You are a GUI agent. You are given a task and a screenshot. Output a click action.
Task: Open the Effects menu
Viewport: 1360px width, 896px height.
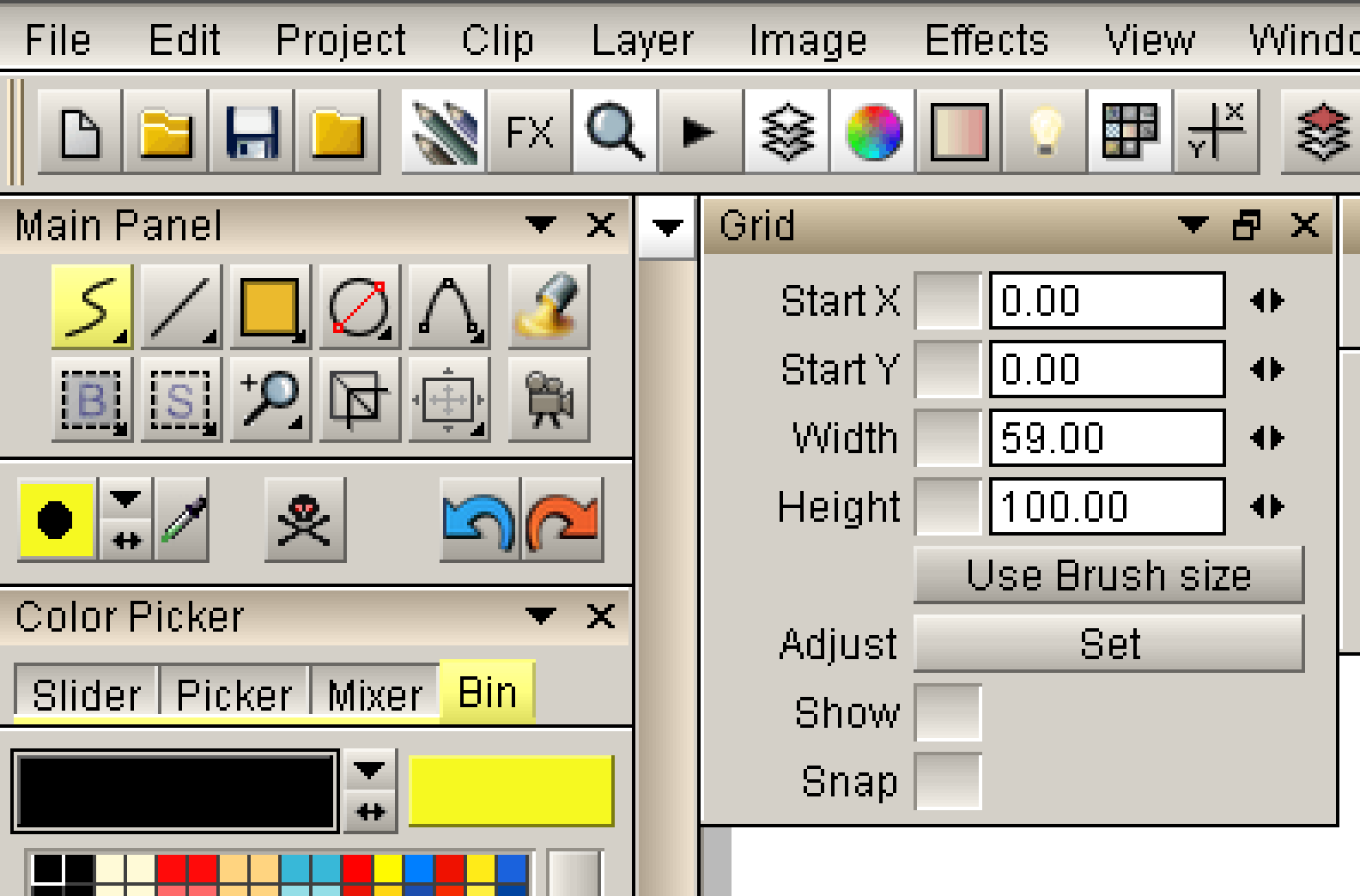click(x=987, y=40)
